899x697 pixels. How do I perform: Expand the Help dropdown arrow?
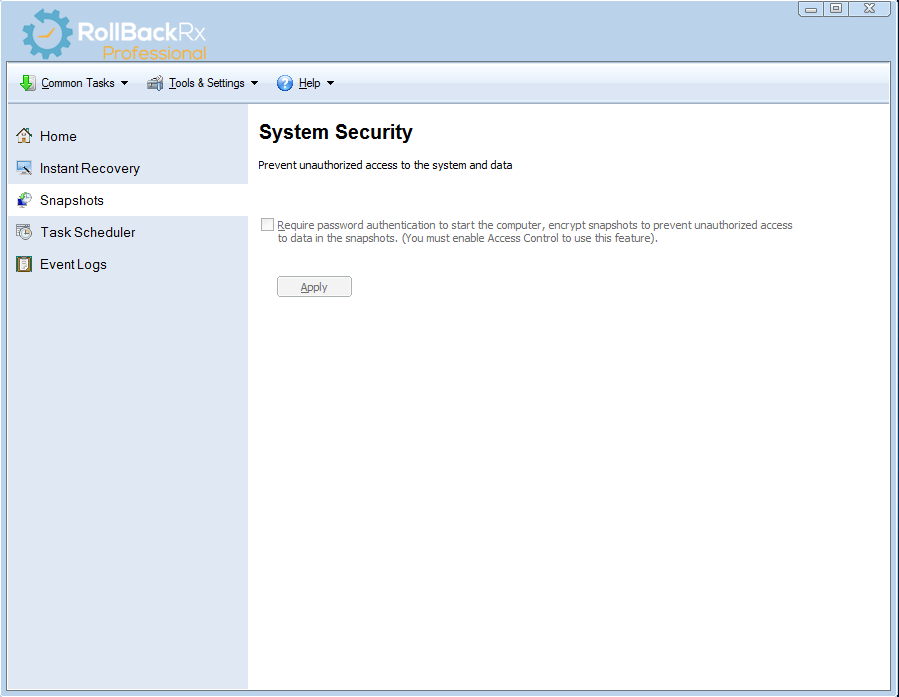(330, 83)
